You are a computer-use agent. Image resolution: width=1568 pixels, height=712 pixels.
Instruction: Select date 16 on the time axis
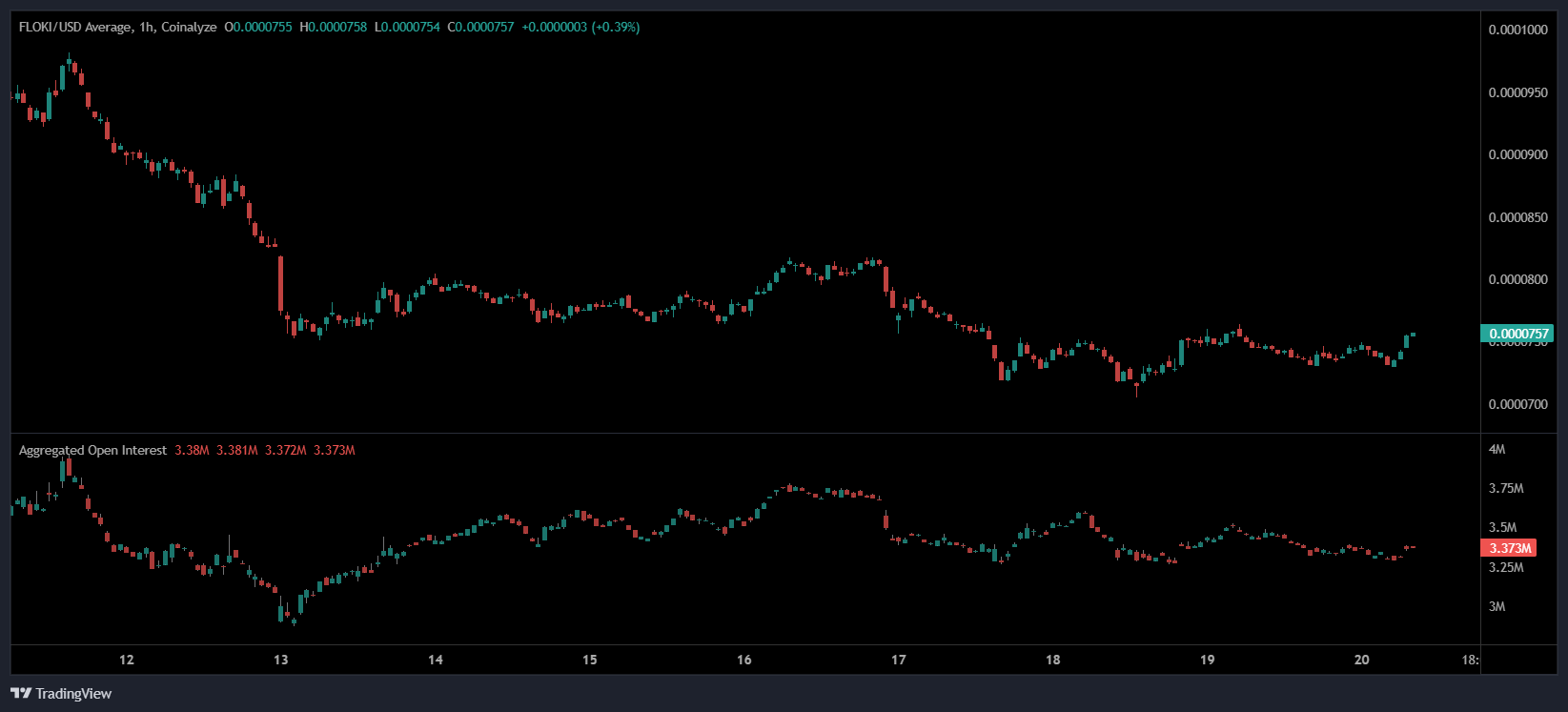pyautogui.click(x=744, y=660)
